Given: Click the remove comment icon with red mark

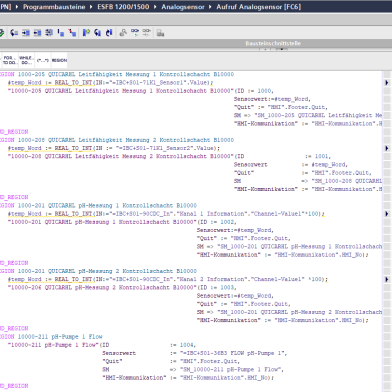Looking at the screenshot, I should (72, 33).
